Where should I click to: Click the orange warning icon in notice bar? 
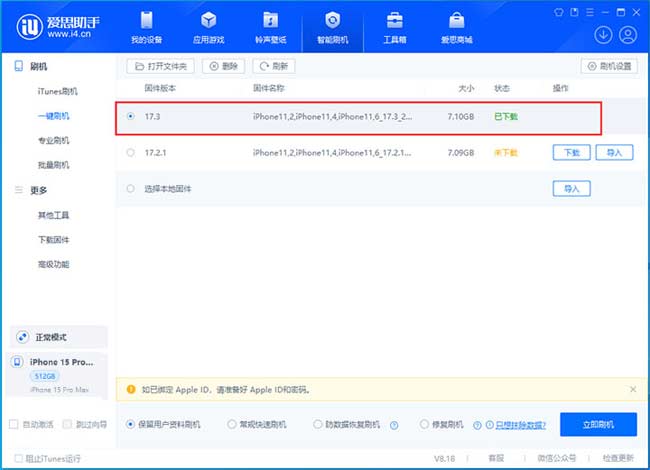coord(131,389)
